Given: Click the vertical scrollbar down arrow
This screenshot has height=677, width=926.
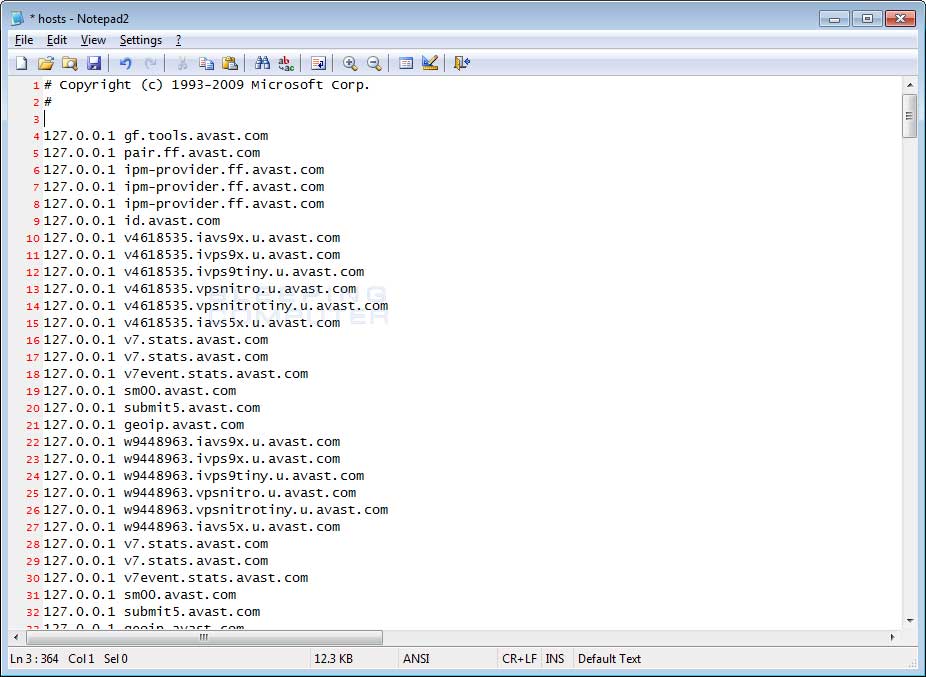Looking at the screenshot, I should tap(910, 621).
